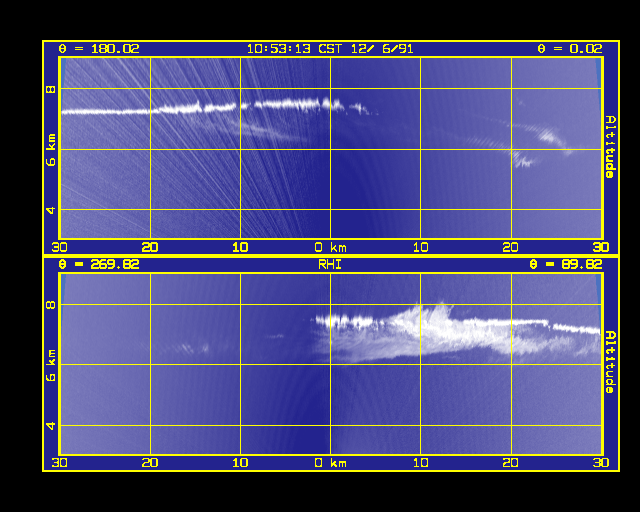This screenshot has width=640, height=512.
Task: Click upper panel's 20 range label on θ=0.02 side
Action: click(511, 247)
